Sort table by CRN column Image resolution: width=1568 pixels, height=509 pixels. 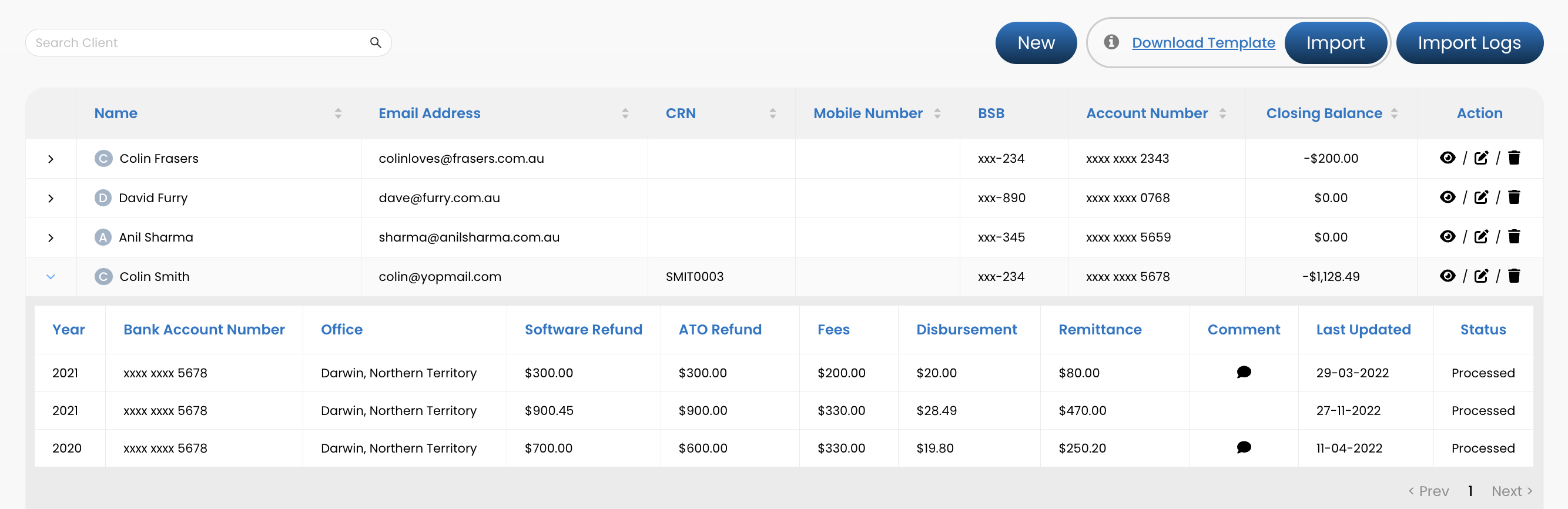tap(772, 113)
